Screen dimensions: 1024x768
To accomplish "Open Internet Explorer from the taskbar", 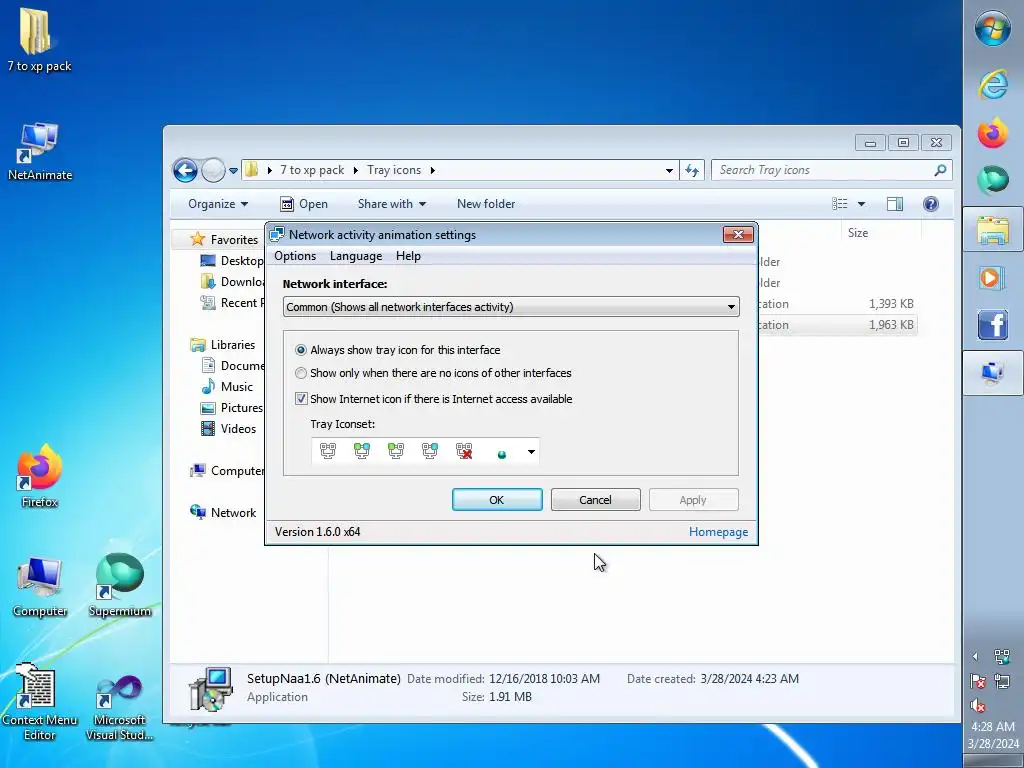I will pyautogui.click(x=993, y=84).
